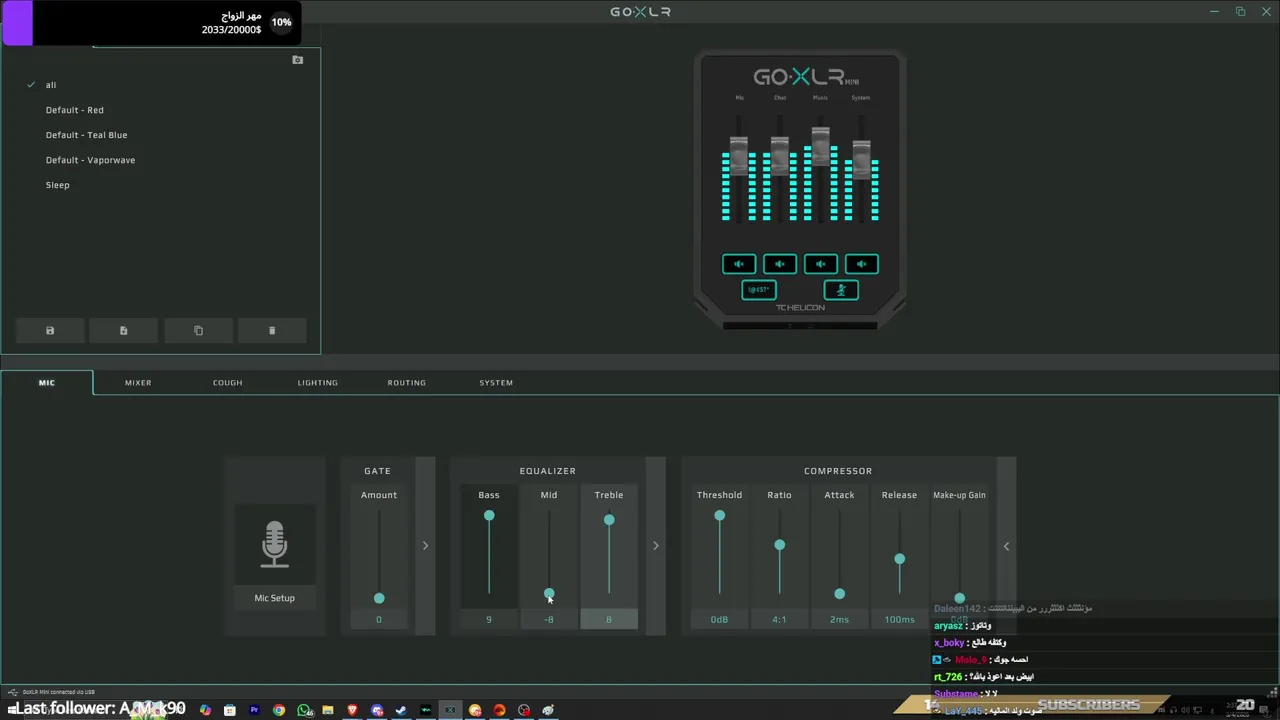Viewport: 1280px width, 720px height.
Task: Choose the Default - Vaporwave profile
Action: (x=90, y=160)
